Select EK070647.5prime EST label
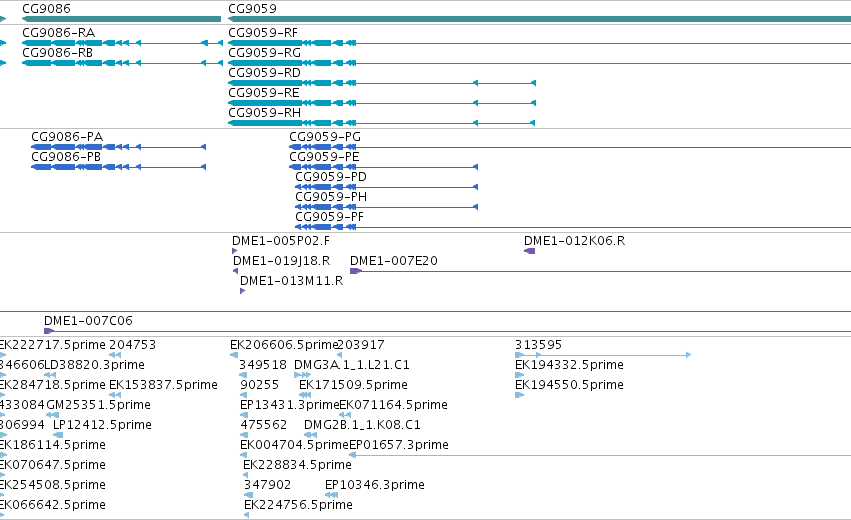The image size is (851, 520). (53, 465)
